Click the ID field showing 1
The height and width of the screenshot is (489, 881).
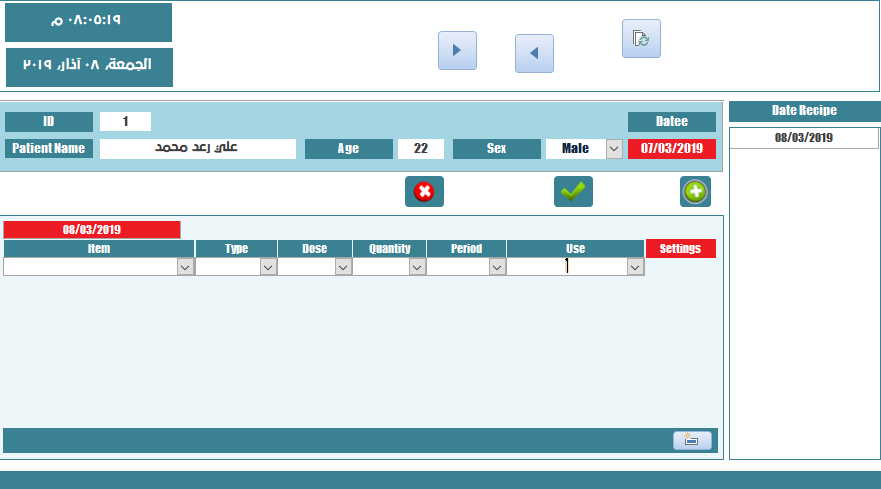tap(125, 122)
